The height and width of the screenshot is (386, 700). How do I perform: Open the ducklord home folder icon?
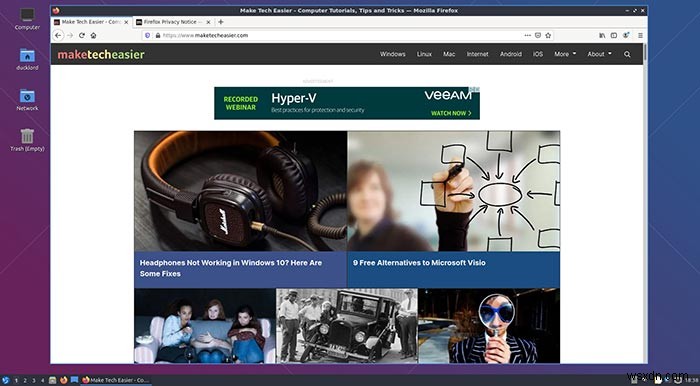point(27,59)
